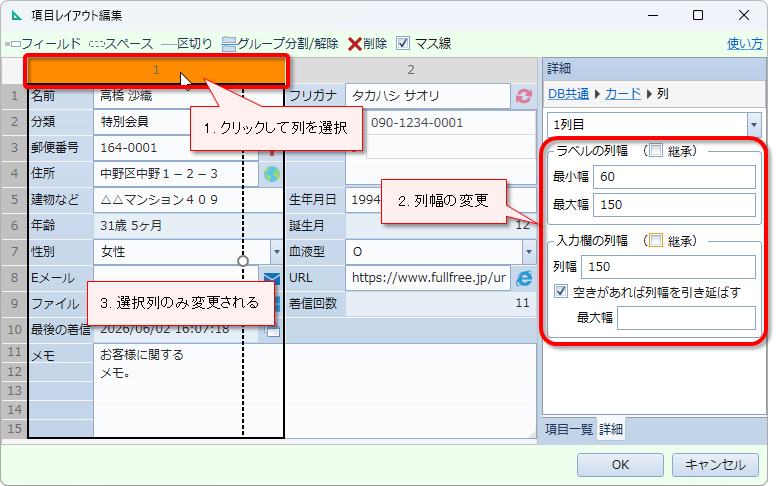Screen dimensions: 777x486
Task: Open the 使い方 help link
Action: 744,44
